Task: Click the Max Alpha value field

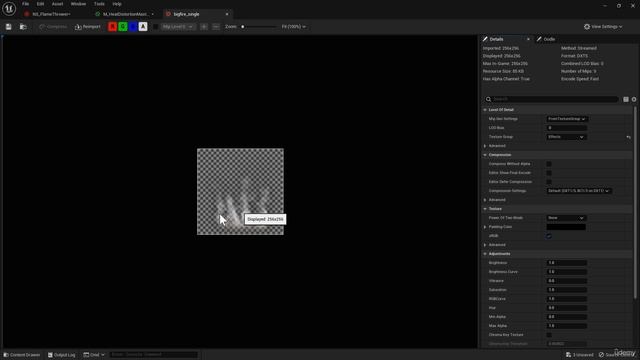Action: click(567, 325)
